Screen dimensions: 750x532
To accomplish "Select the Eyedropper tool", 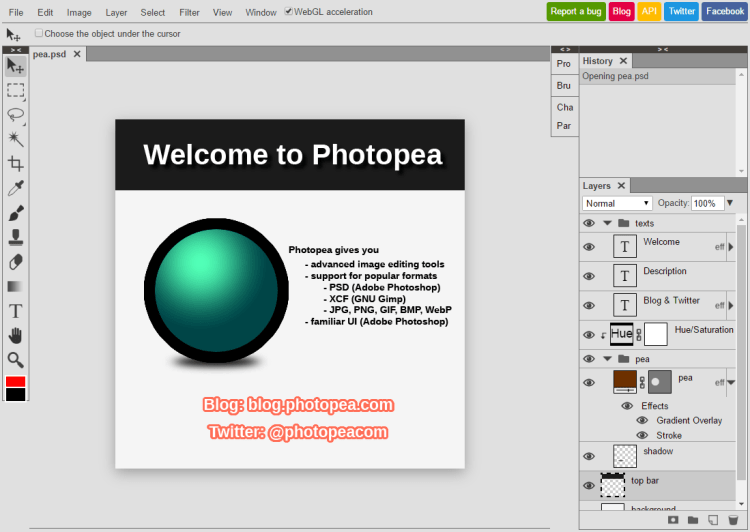I will [15, 188].
